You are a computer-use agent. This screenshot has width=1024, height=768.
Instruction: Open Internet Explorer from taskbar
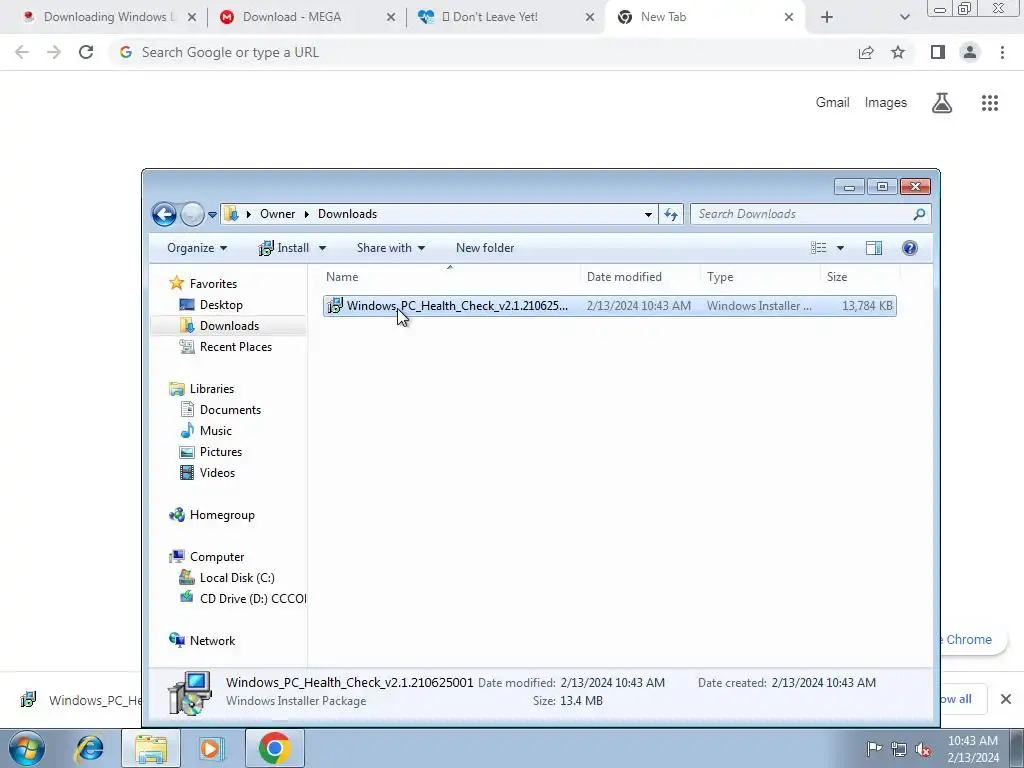(89, 748)
